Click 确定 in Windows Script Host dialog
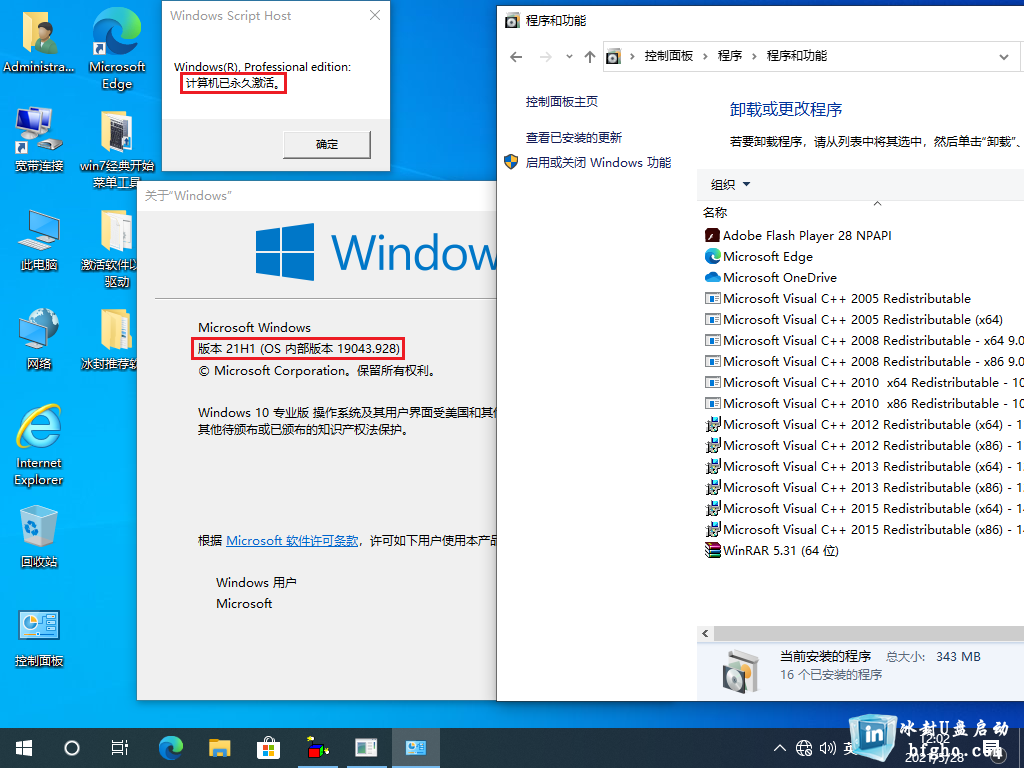Screen dimensions: 1024x768 click(327, 144)
